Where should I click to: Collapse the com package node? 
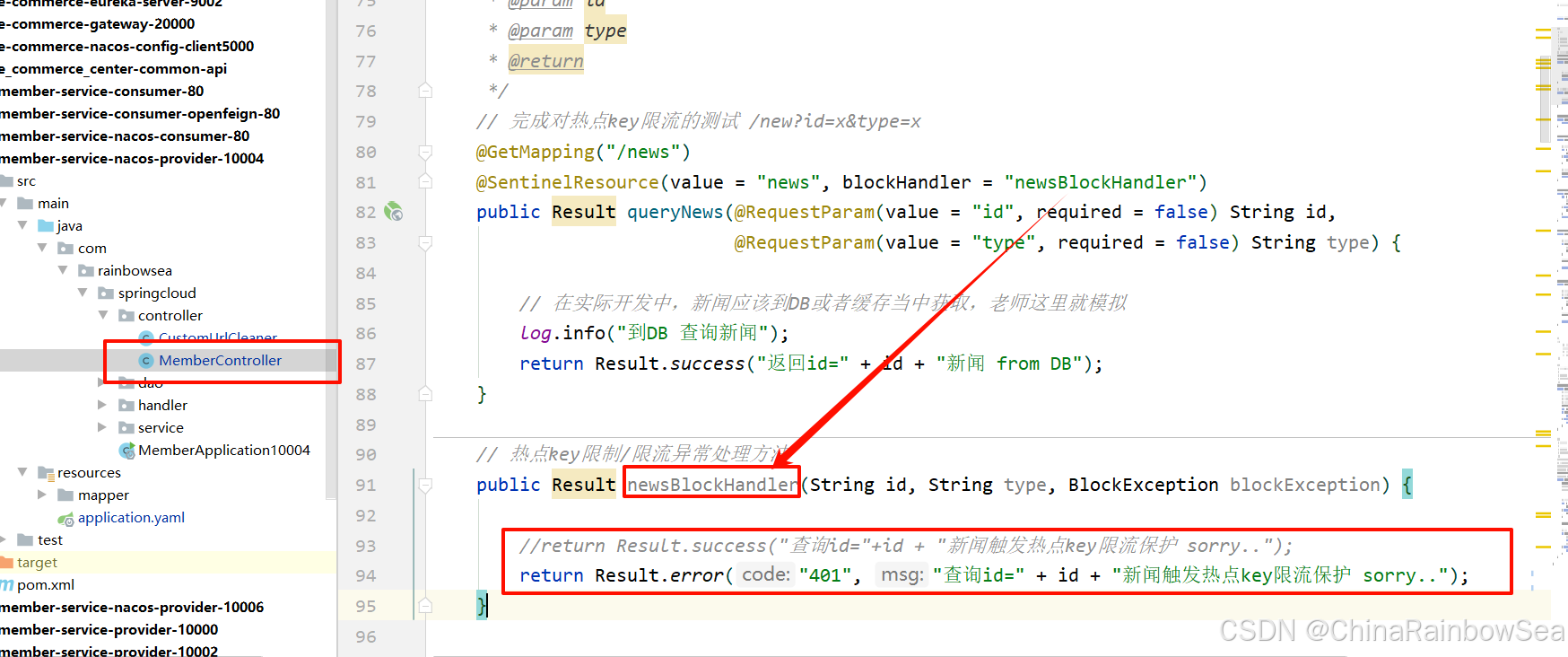pos(42,248)
